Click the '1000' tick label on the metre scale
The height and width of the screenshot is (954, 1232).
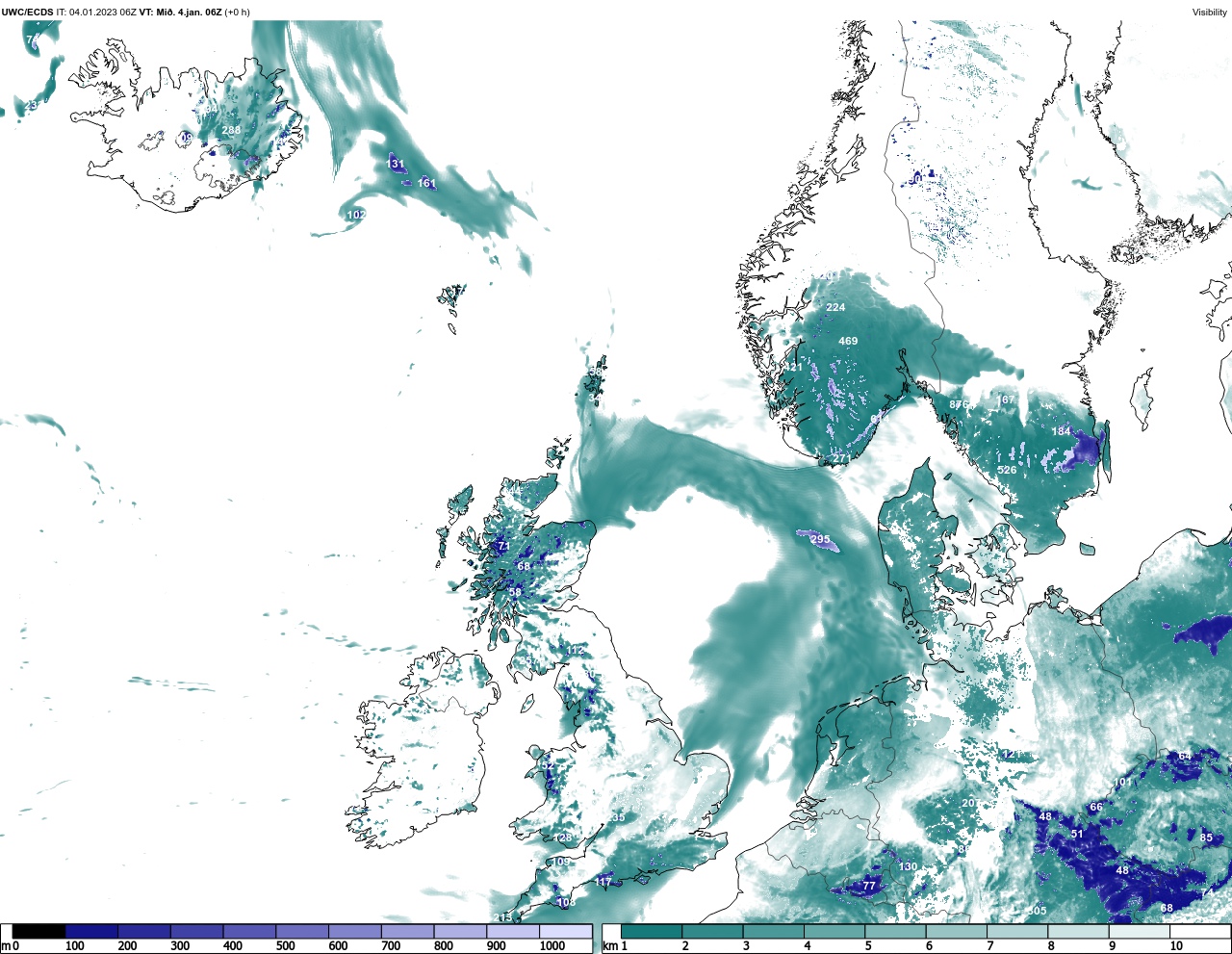tap(552, 947)
